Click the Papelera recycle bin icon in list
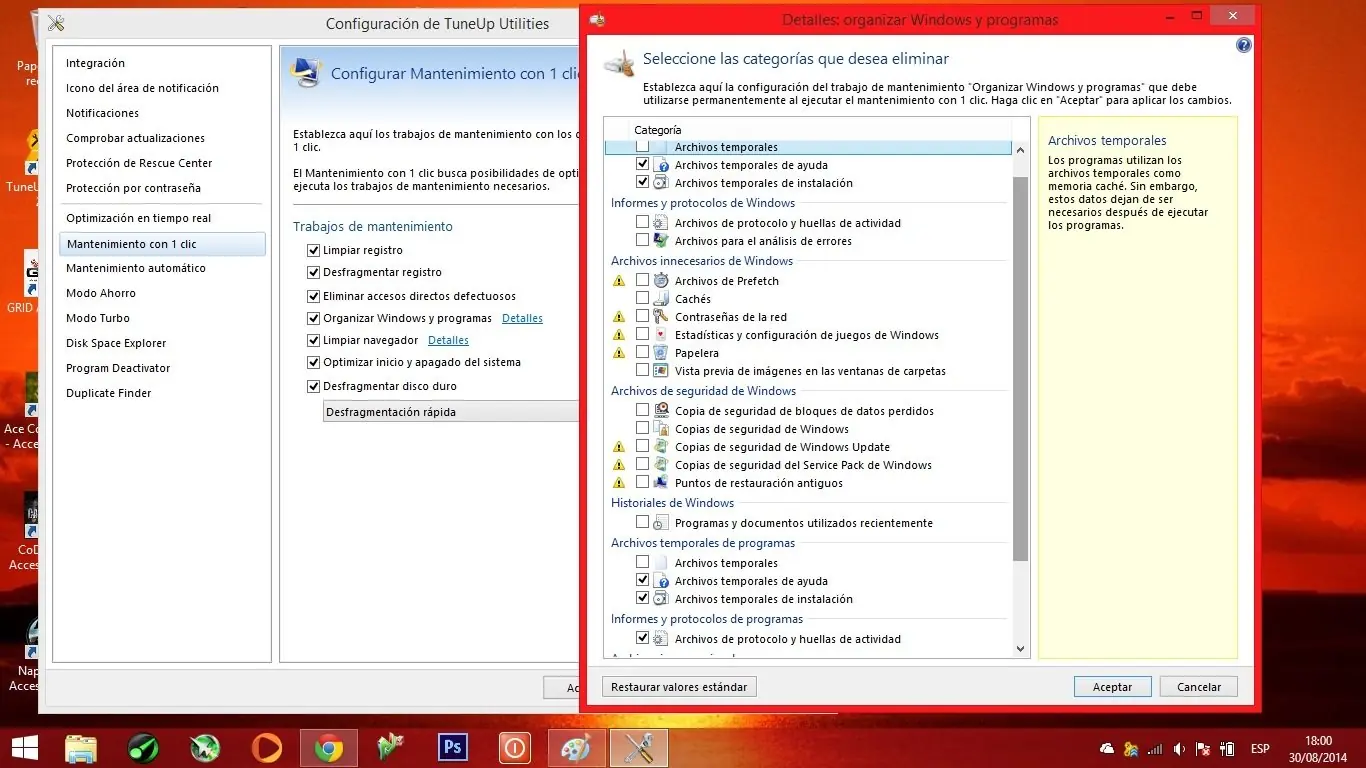 tap(661, 353)
